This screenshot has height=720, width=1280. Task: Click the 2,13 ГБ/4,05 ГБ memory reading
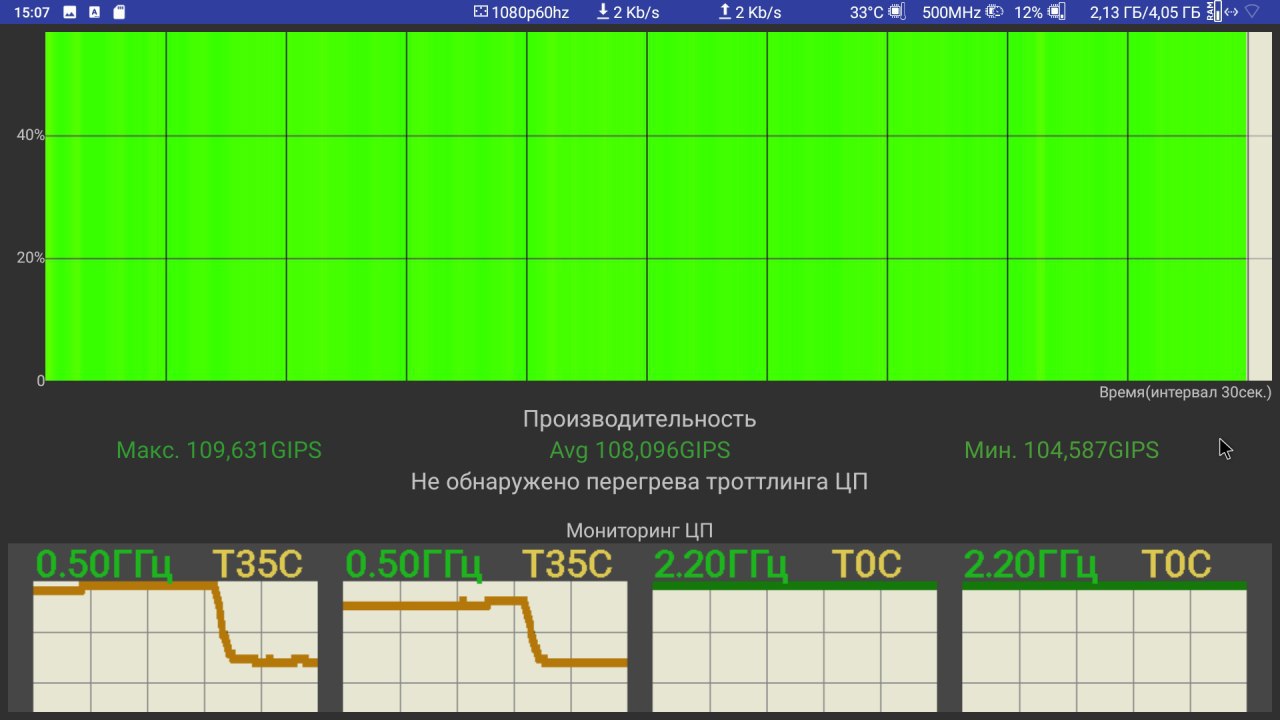(x=1145, y=13)
